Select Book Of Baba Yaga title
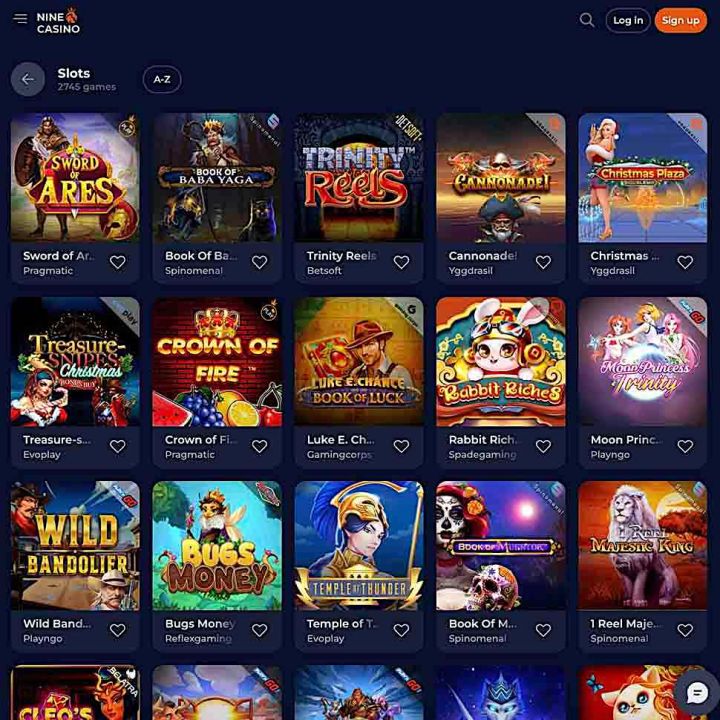Viewport: 720px width, 720px height. (x=201, y=256)
